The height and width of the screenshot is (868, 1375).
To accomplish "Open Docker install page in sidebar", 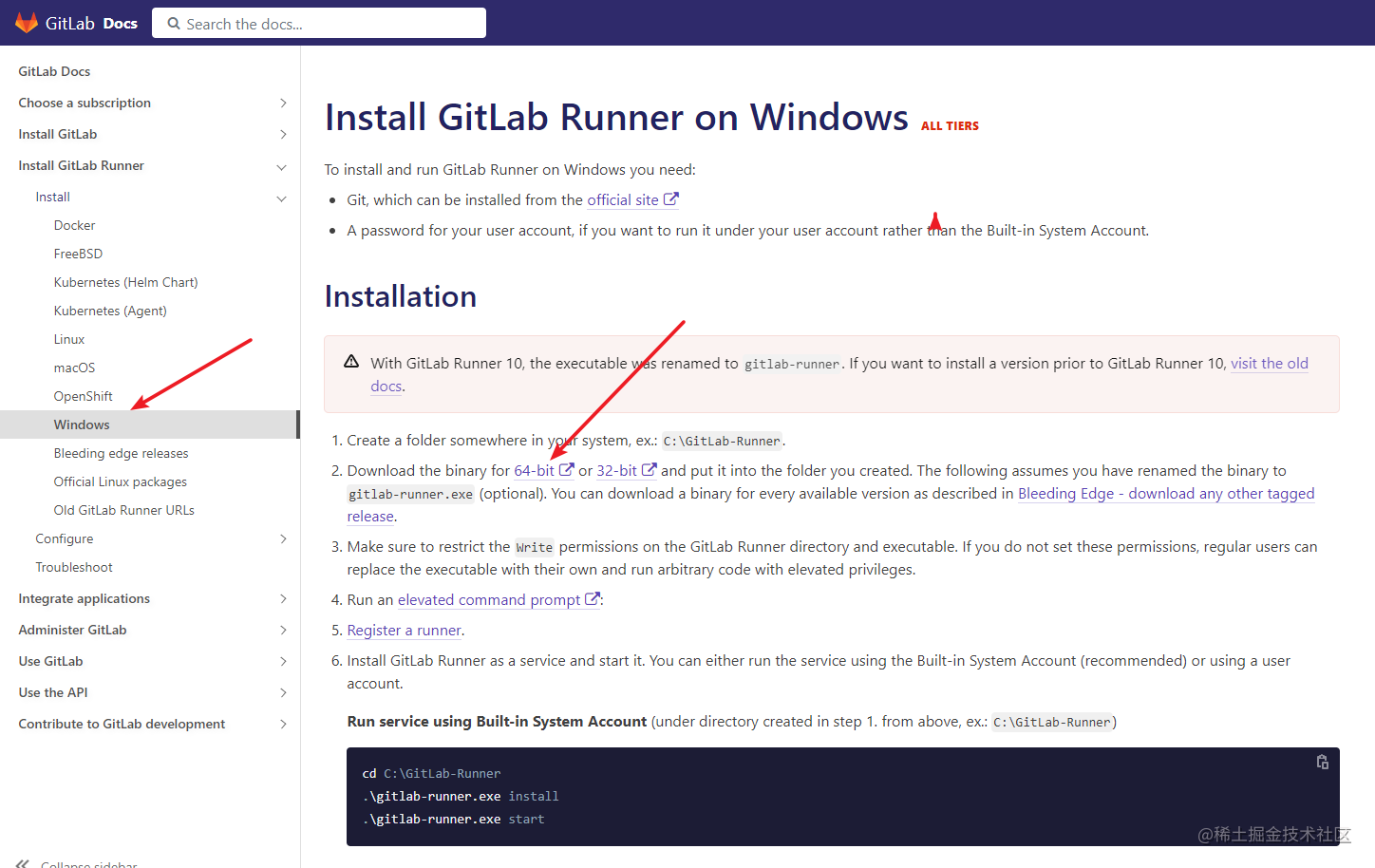I will coord(74,225).
